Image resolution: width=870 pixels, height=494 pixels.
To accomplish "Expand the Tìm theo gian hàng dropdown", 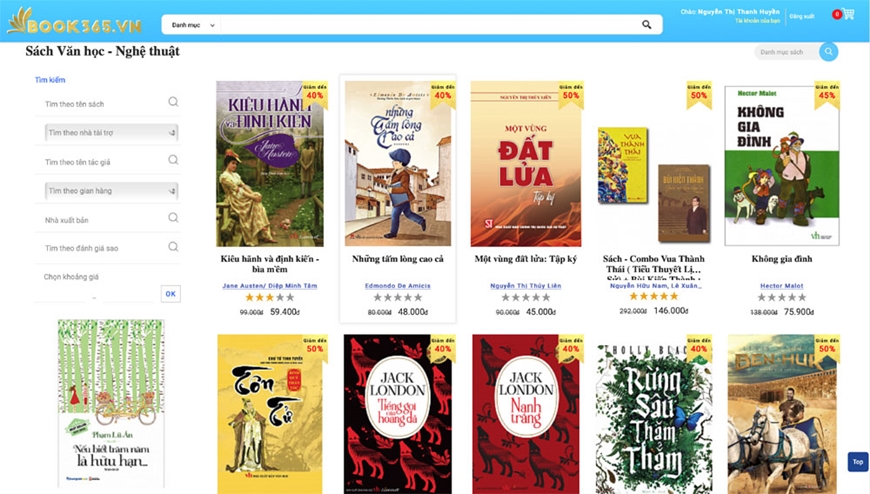I will point(112,191).
